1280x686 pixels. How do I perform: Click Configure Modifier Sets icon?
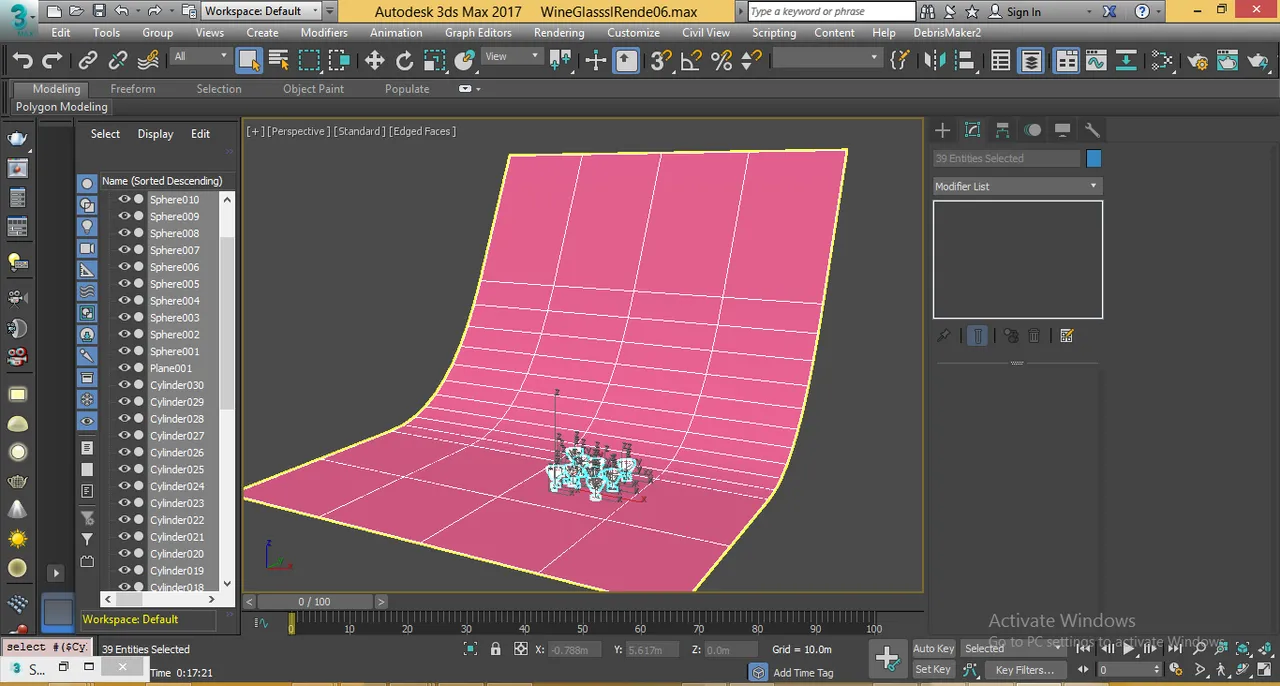click(1066, 336)
